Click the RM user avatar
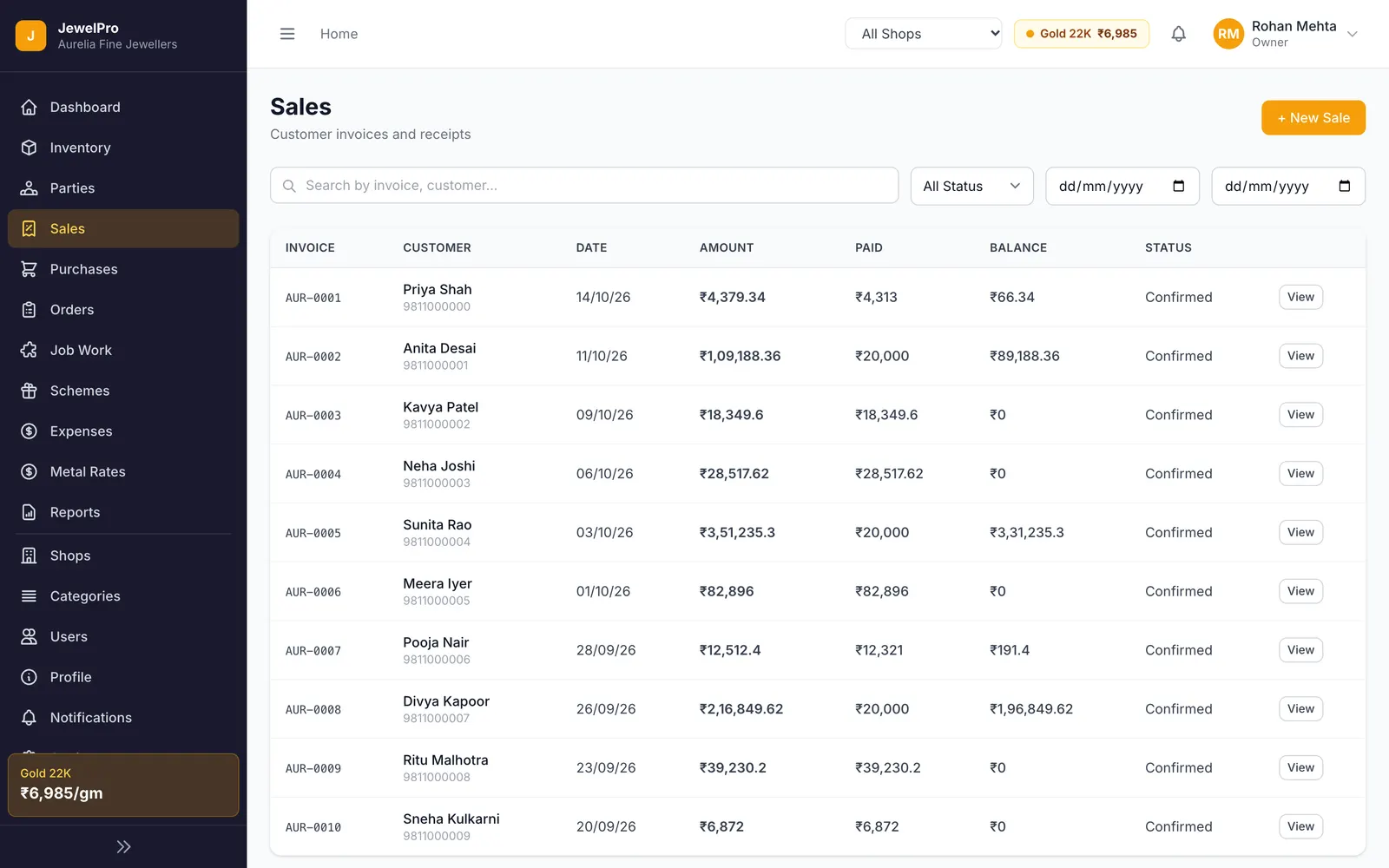1389x868 pixels. pyautogui.click(x=1228, y=34)
